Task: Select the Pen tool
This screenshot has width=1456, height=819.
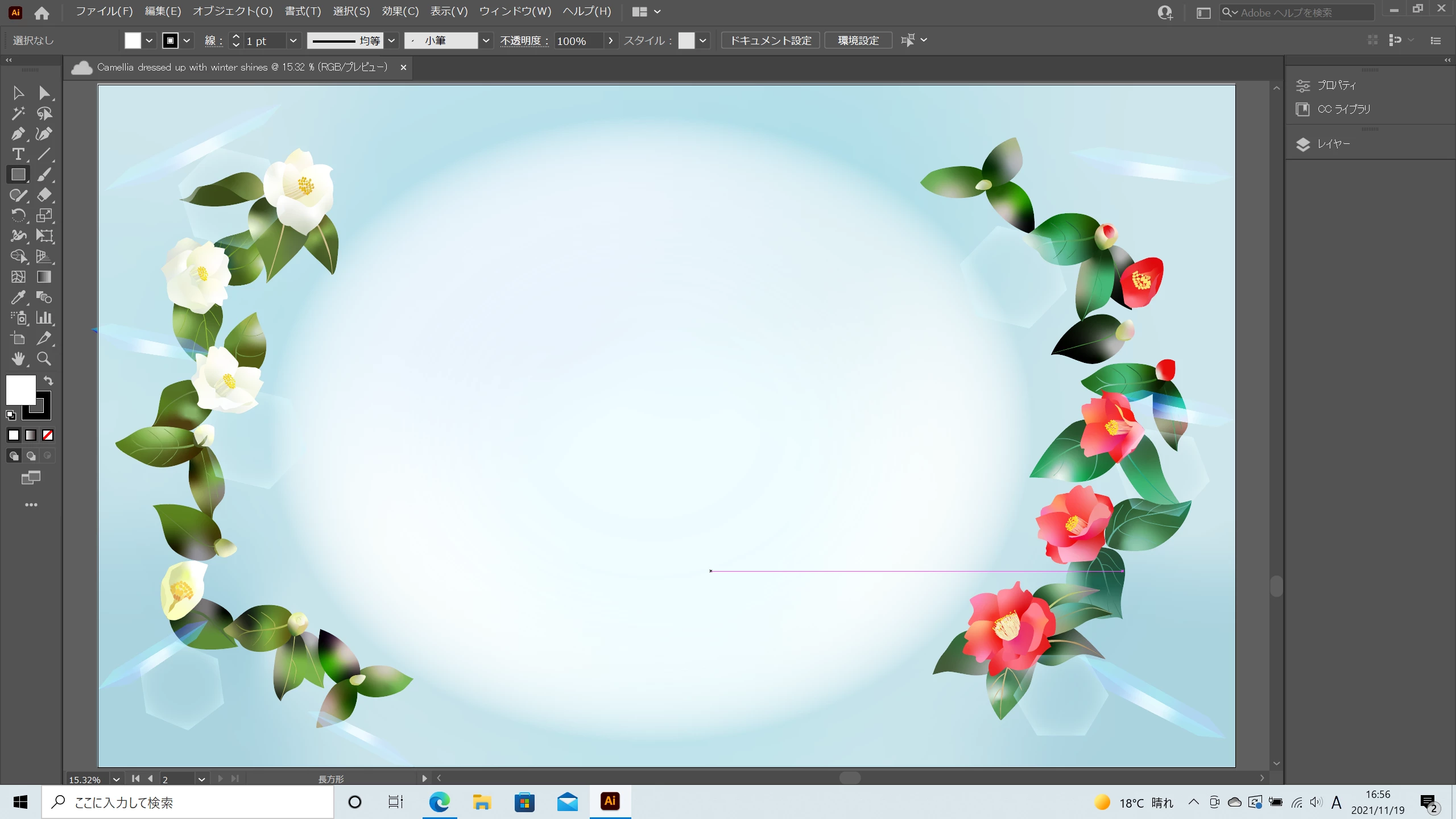Action: click(18, 134)
